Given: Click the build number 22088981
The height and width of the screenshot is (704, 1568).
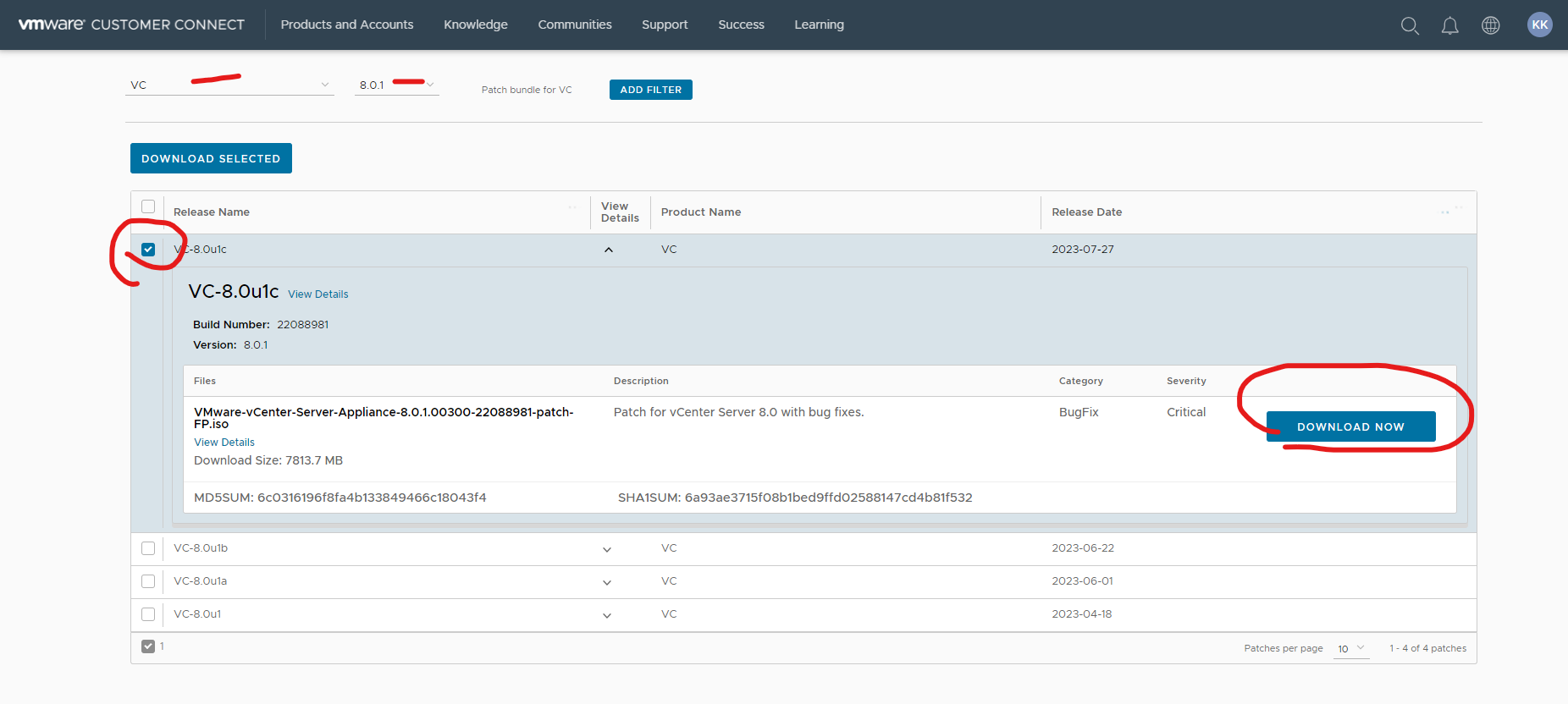Looking at the screenshot, I should pyautogui.click(x=303, y=325).
